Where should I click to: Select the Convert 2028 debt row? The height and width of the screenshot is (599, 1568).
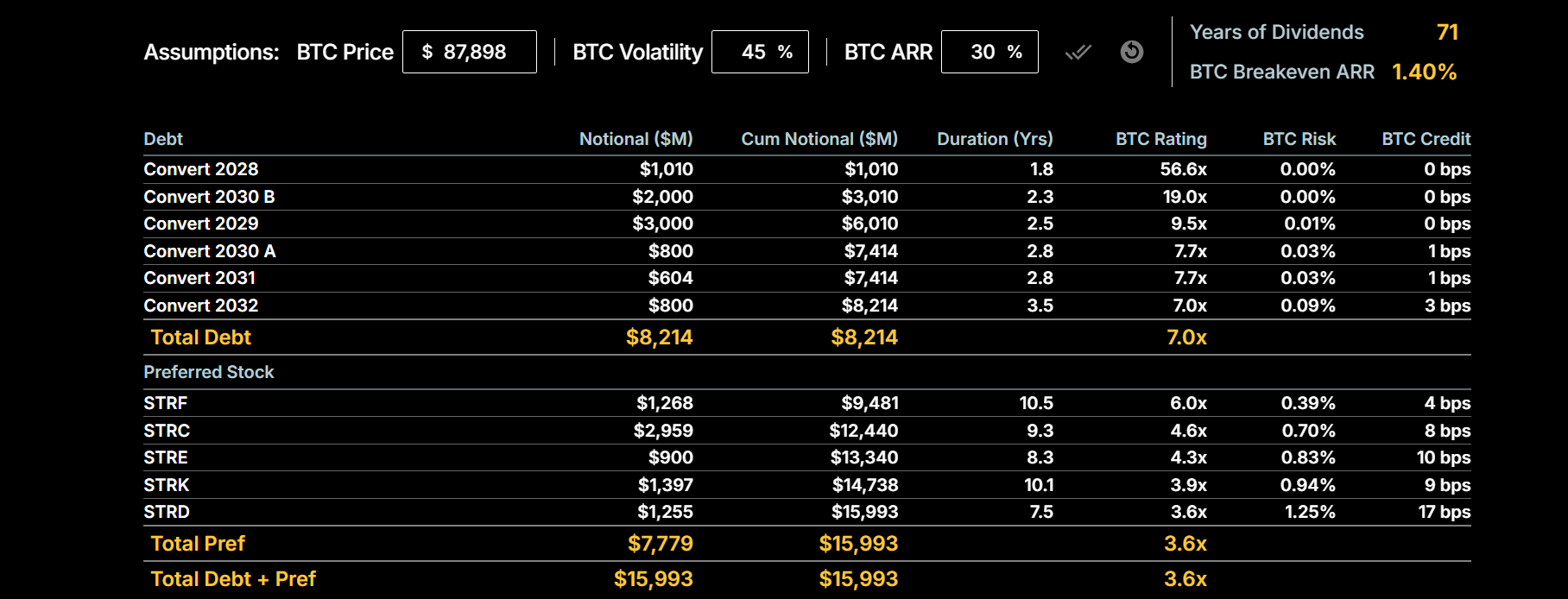(200, 169)
